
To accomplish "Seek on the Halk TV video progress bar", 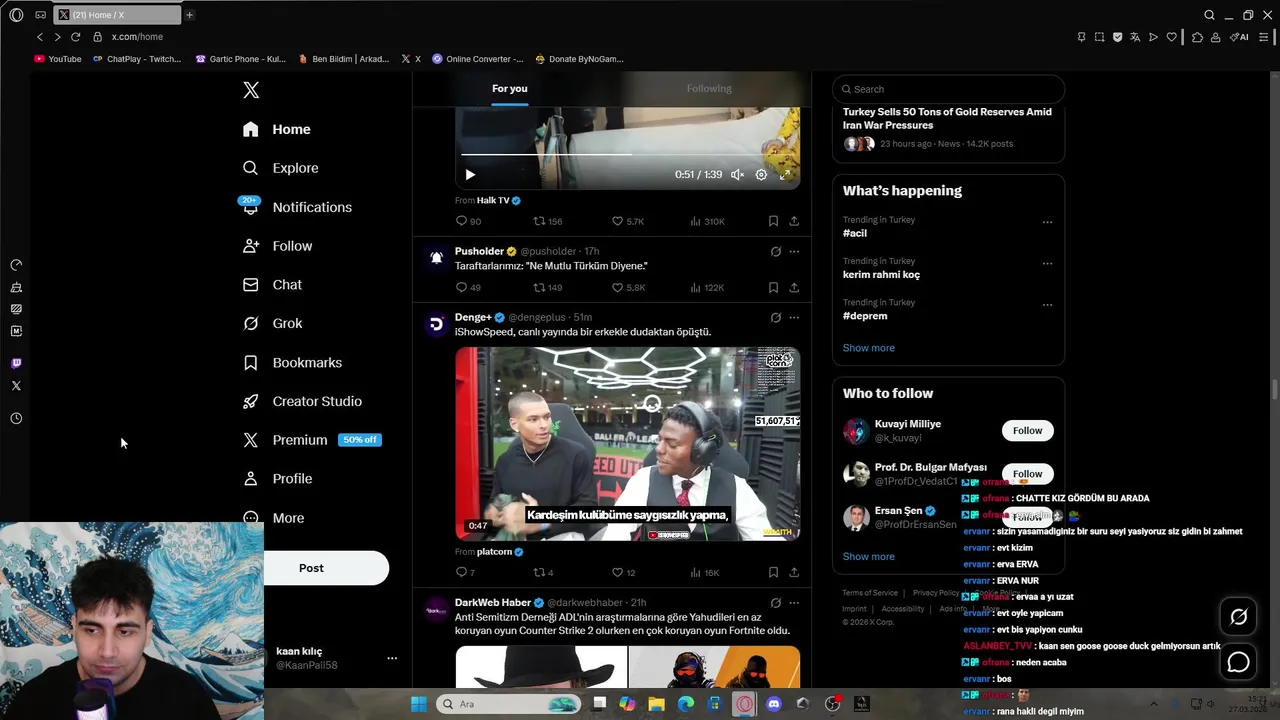I will [x=627, y=155].
